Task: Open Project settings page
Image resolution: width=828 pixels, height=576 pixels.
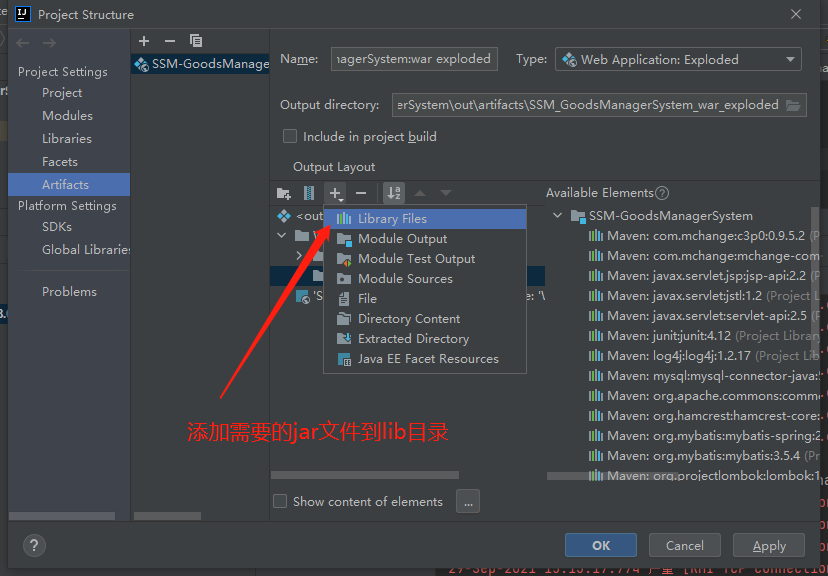Action: click(x=62, y=93)
